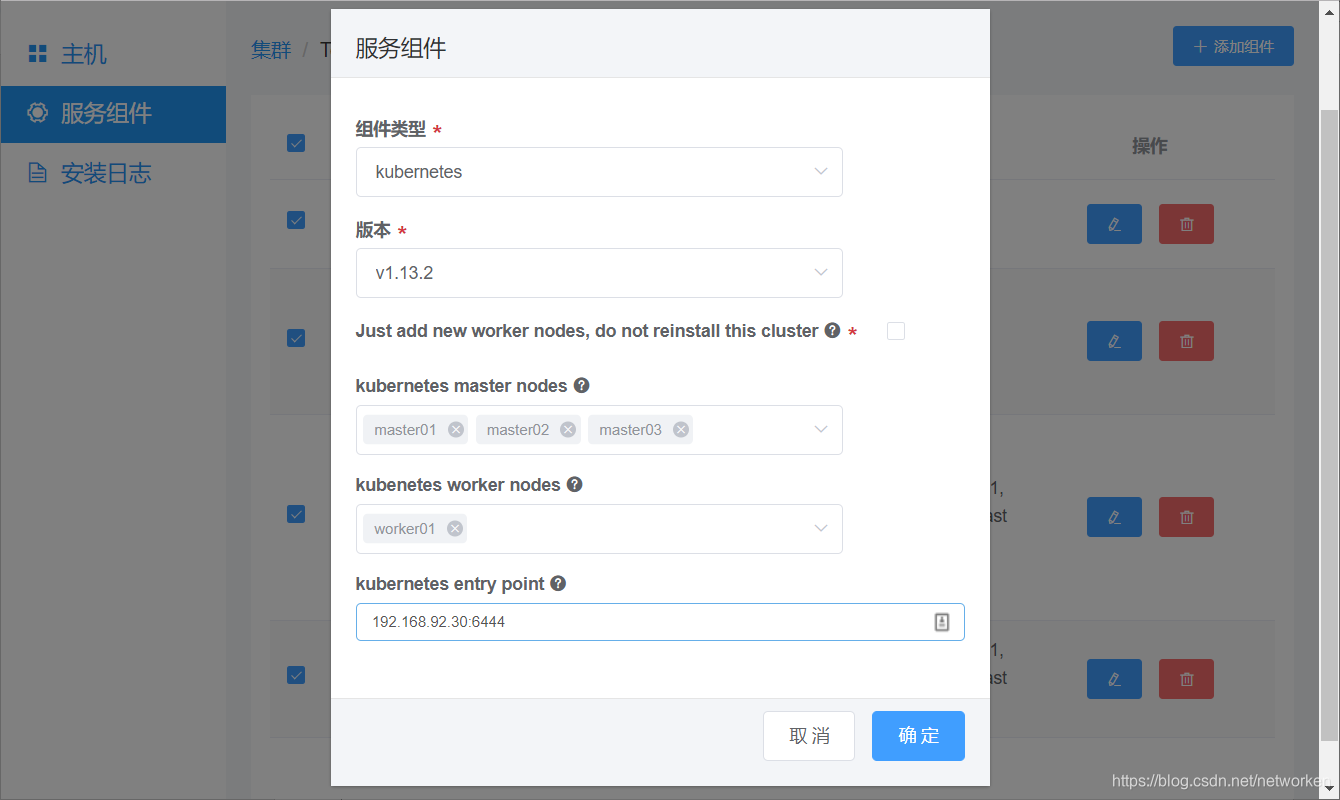
Task: Toggle the second data row checkbox
Action: (296, 338)
